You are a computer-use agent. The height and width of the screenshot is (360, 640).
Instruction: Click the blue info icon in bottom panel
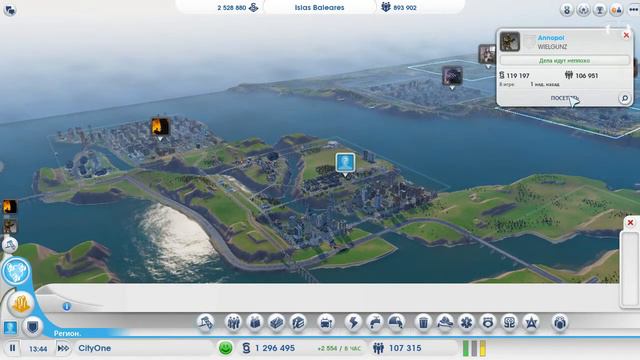(67, 306)
